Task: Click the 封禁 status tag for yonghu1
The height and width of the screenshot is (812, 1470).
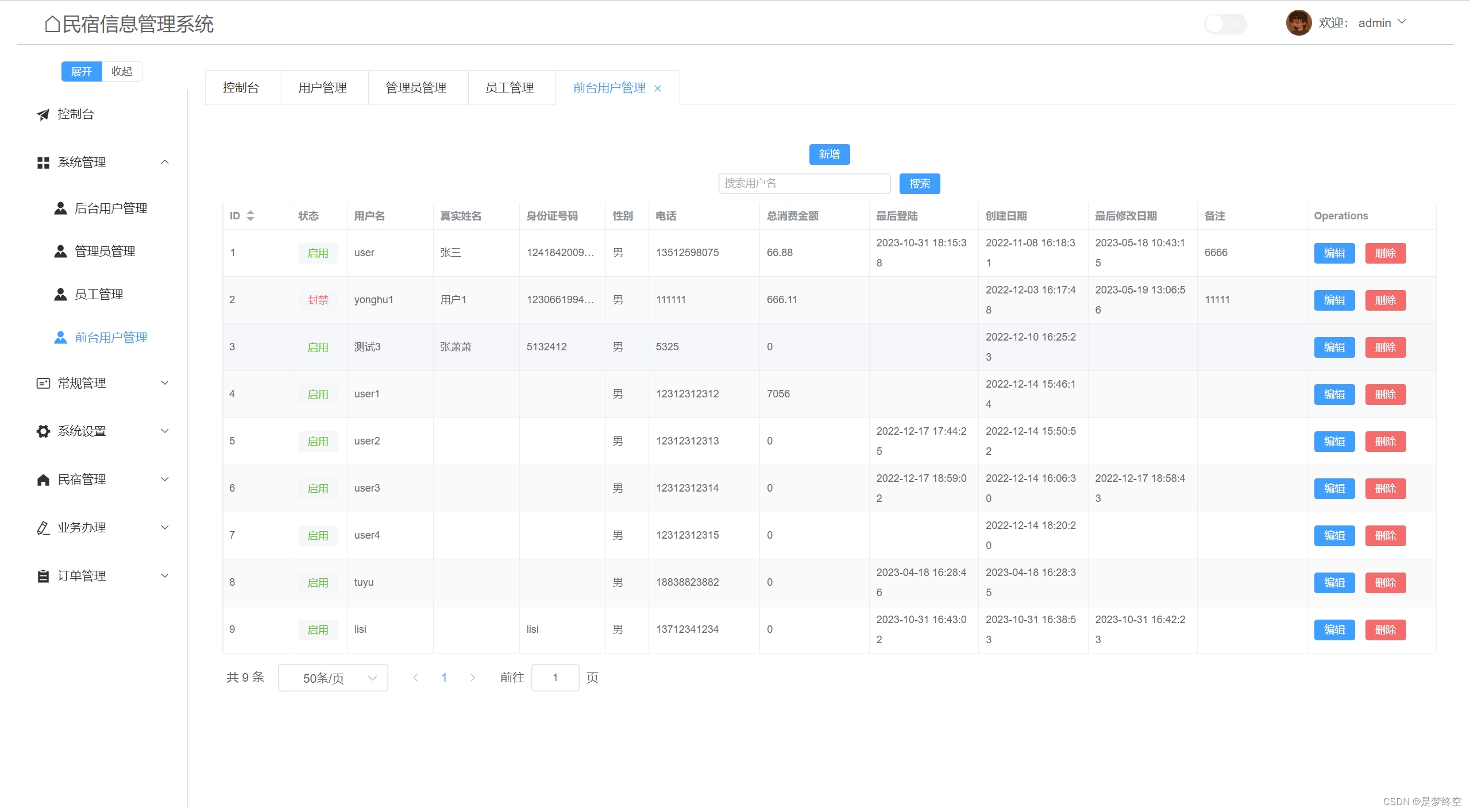Action: click(x=318, y=300)
